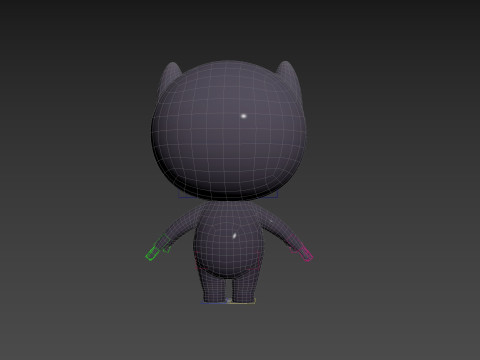This screenshot has width=480, height=360.
Task: Pick the yellow foot control at the feet
Action: coord(242,302)
